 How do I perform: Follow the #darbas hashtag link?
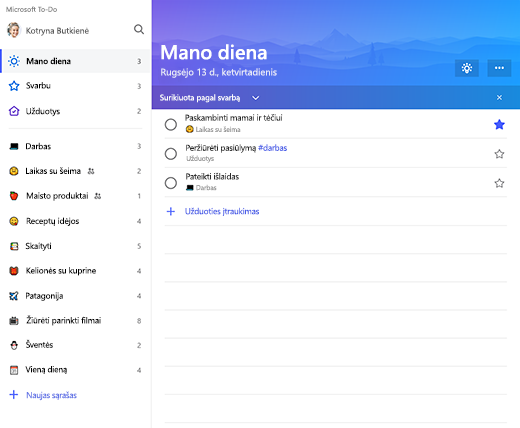[272, 148]
